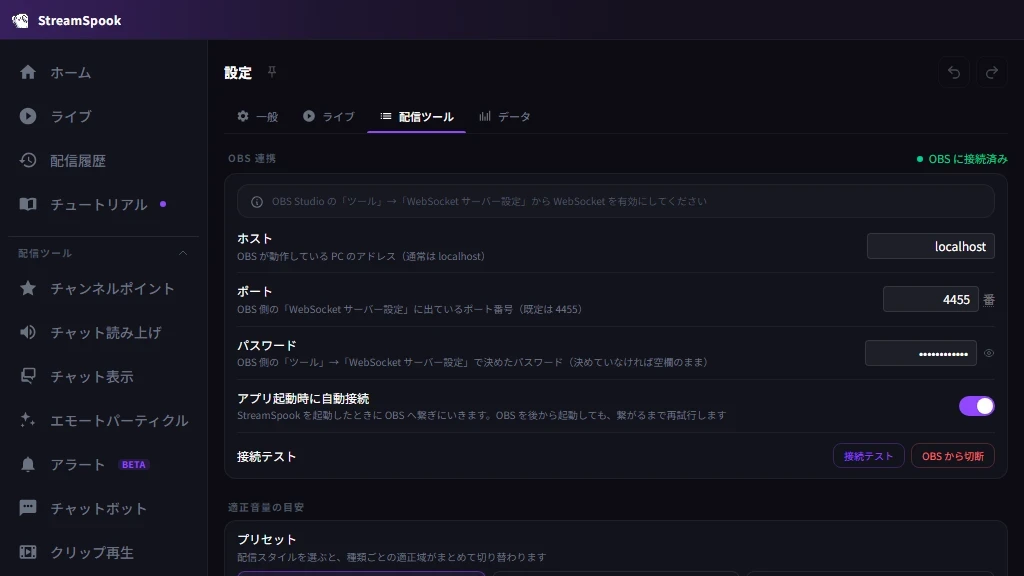The image size is (1024, 576).
Task: Click the book icon beside チュートリアル
Action: [x=27, y=204]
